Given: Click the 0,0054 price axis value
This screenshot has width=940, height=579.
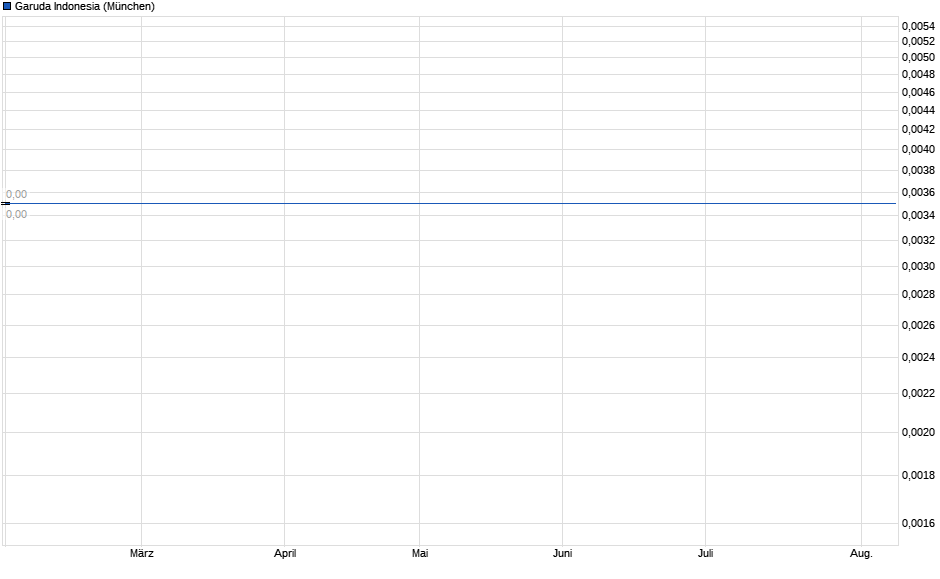Looking at the screenshot, I should [918, 26].
